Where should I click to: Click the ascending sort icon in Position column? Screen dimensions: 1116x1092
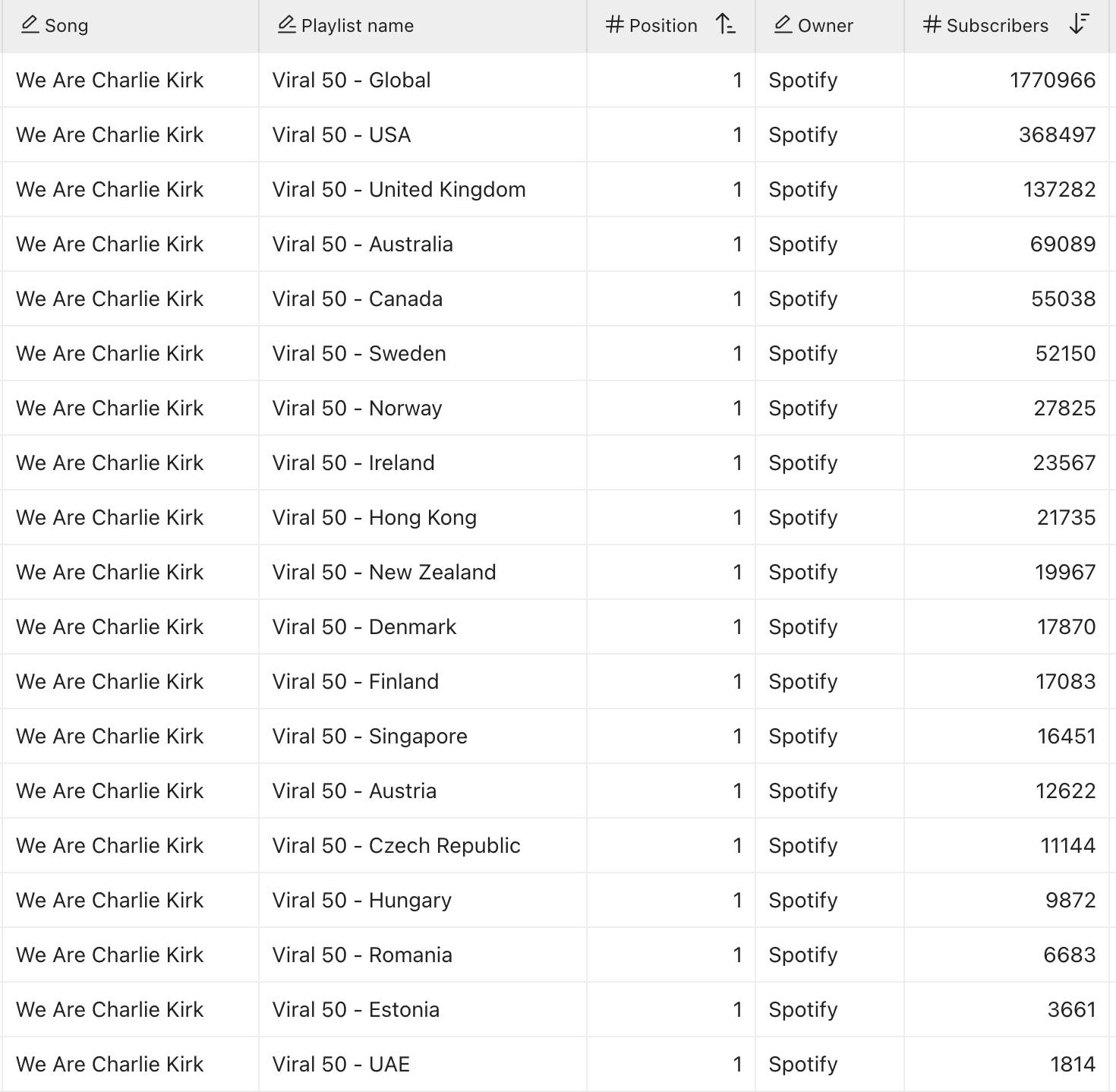pyautogui.click(x=726, y=24)
